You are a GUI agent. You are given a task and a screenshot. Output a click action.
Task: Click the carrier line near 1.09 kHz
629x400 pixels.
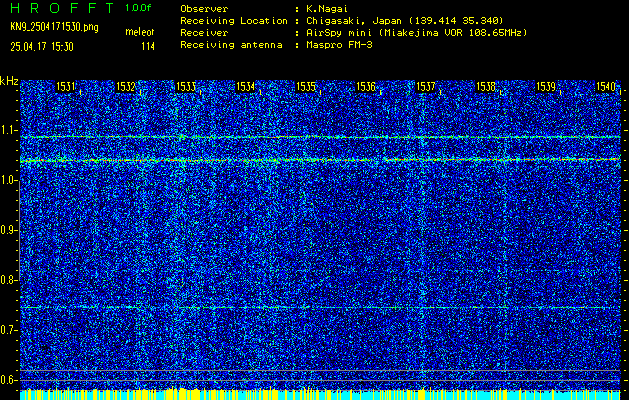[x=320, y=137]
